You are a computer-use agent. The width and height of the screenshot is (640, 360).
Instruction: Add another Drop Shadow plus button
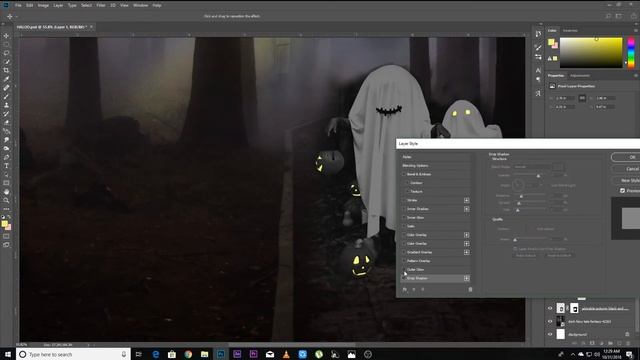tap(467, 278)
